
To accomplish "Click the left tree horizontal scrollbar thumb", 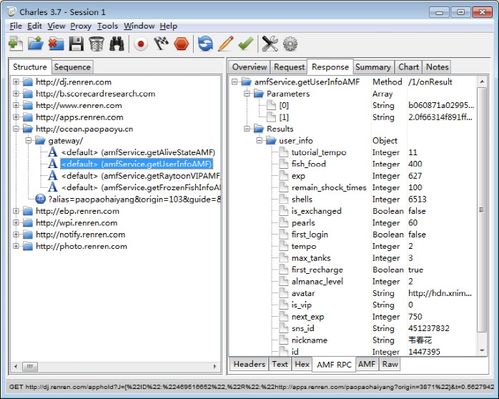I will 30,366.
